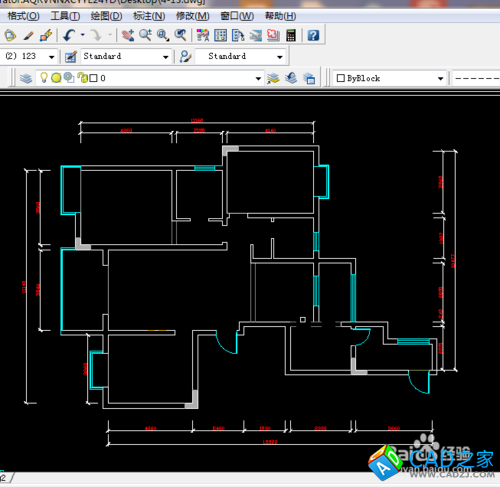Select the cyan window on top wall
500x487 pixels.
point(205,168)
